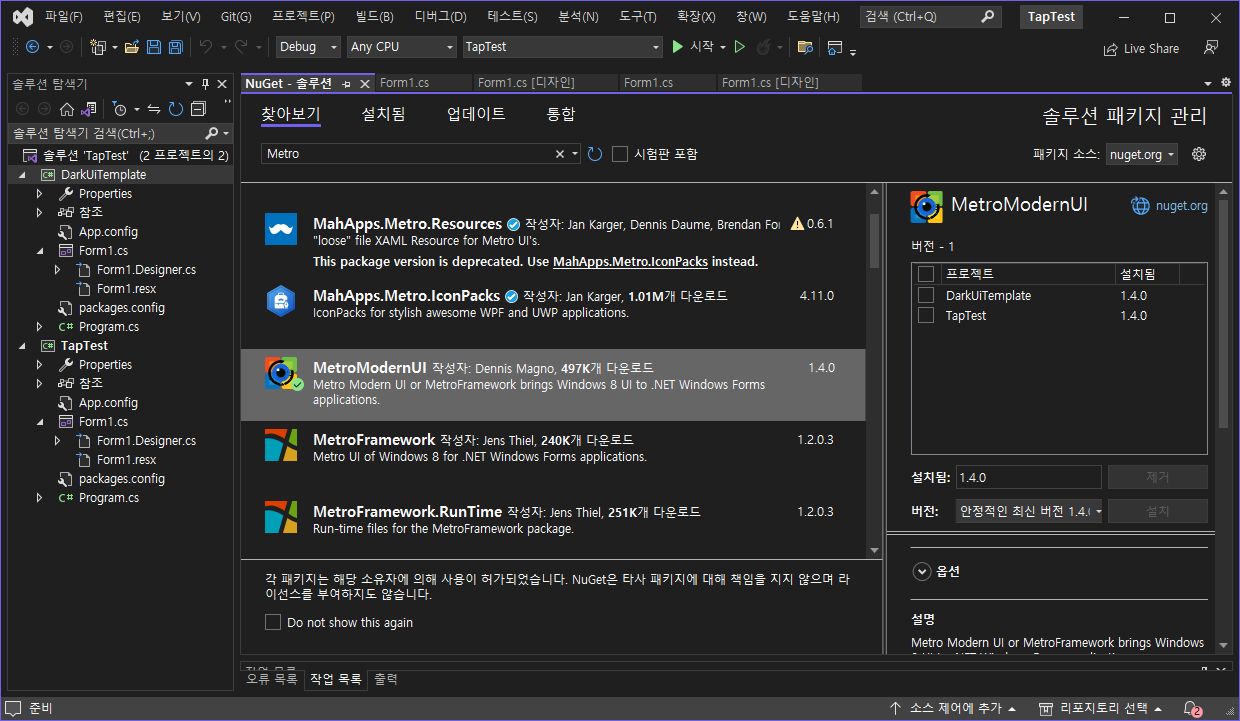Pin the Solution Explorer panel
The height and width of the screenshot is (721, 1240).
click(205, 84)
